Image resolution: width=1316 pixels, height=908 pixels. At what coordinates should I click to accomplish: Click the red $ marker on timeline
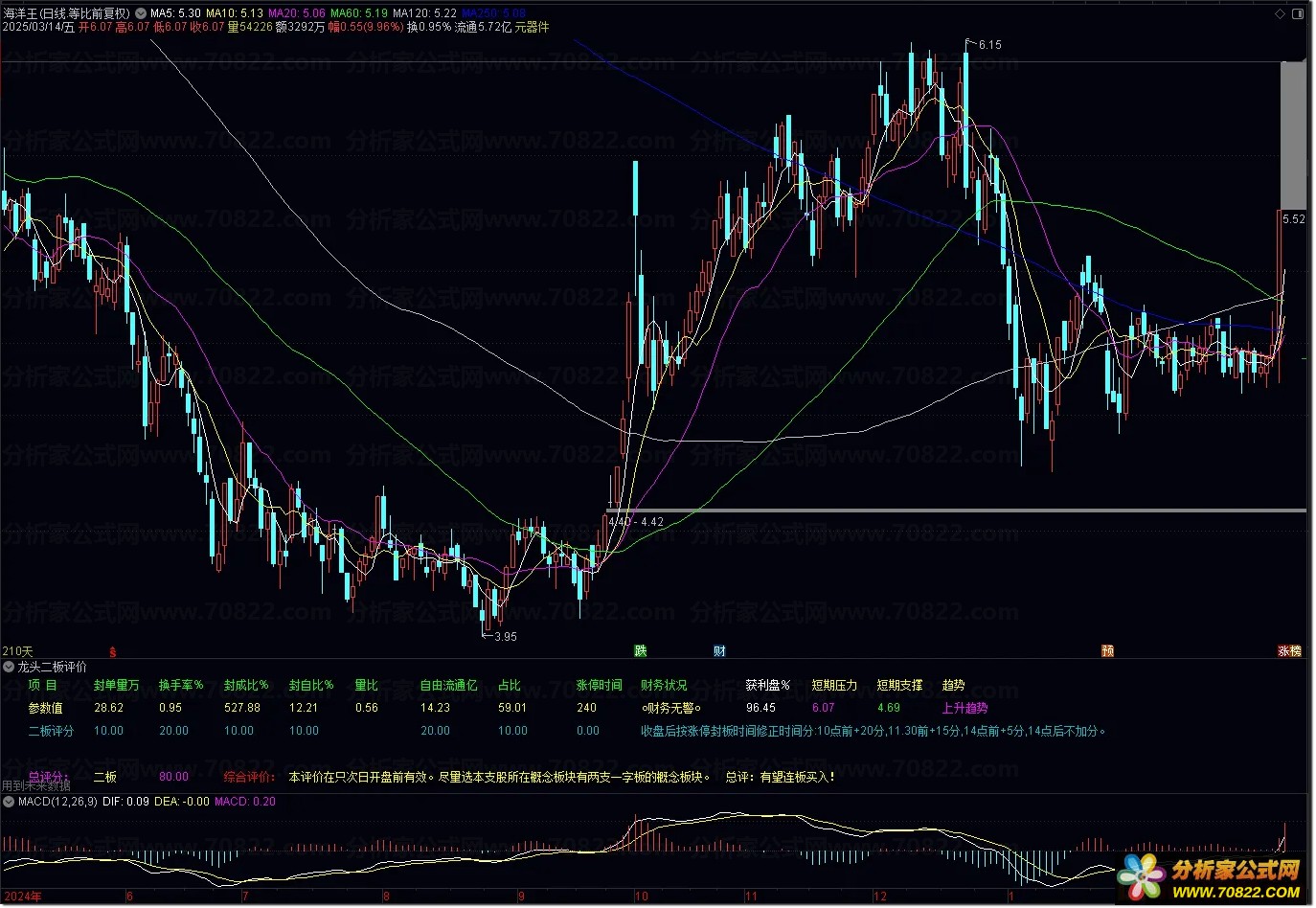113,652
